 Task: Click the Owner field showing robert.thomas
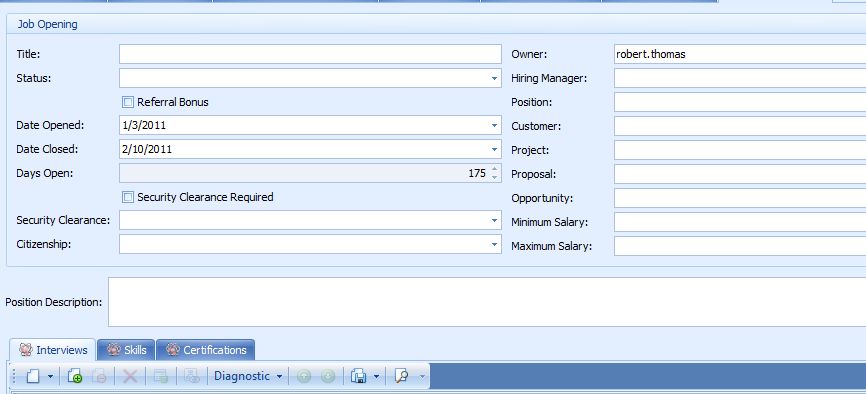[x=740, y=54]
